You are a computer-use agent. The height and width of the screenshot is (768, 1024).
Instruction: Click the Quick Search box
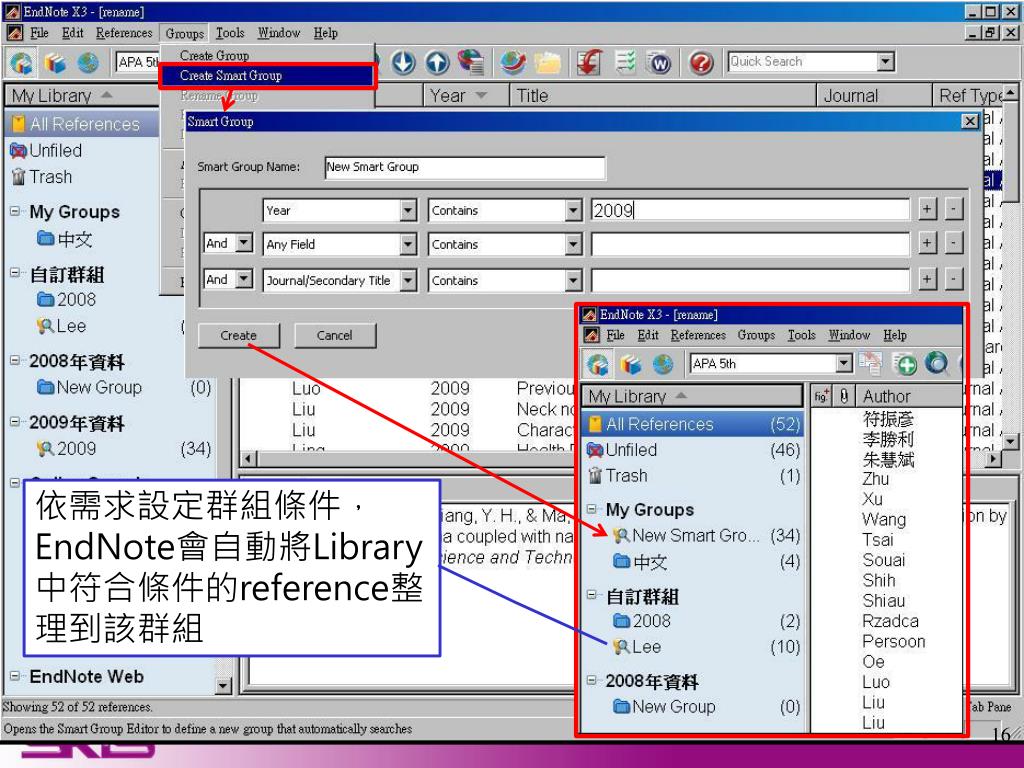pyautogui.click(x=803, y=62)
